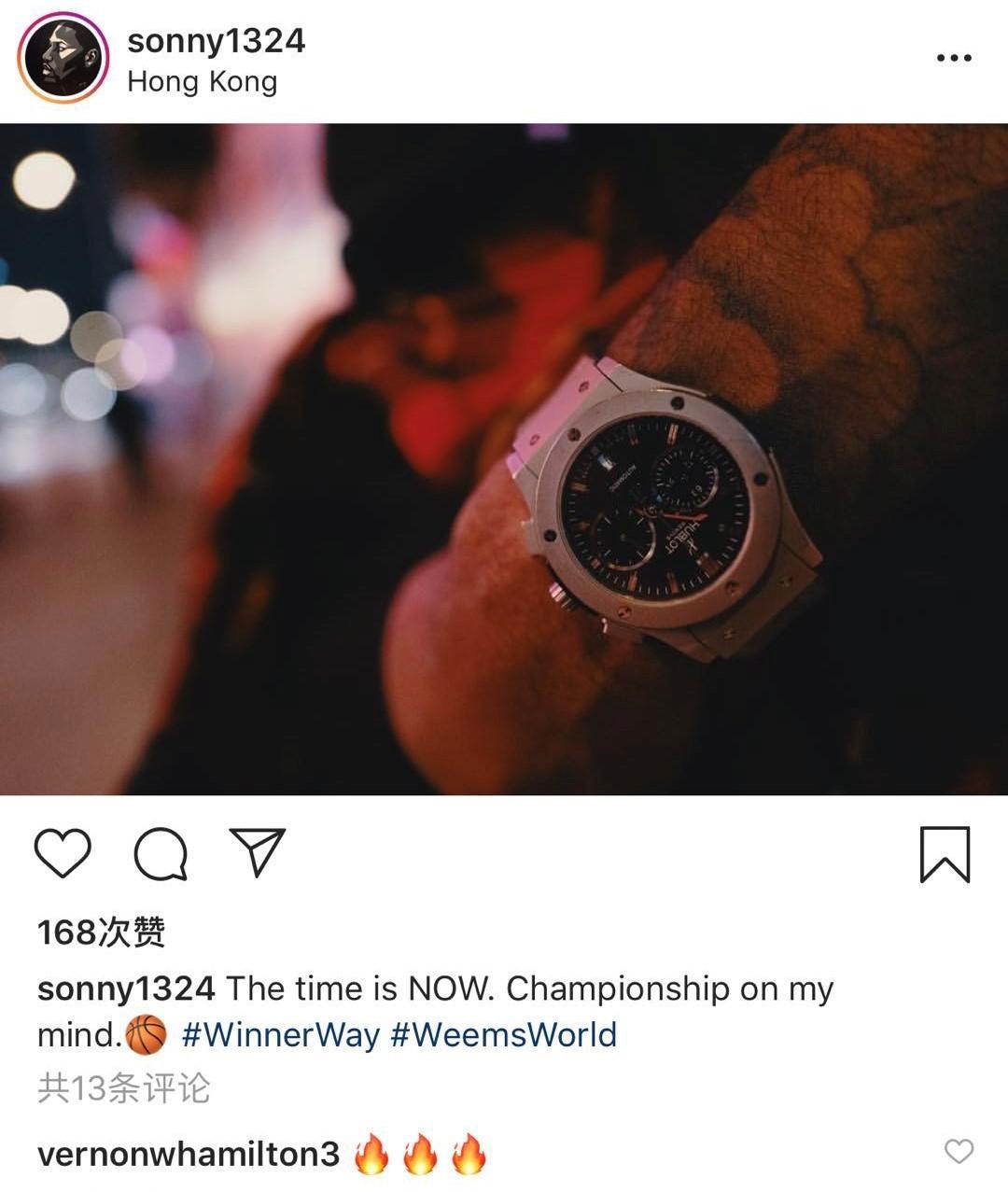Open Hong Kong location tag

(x=203, y=82)
